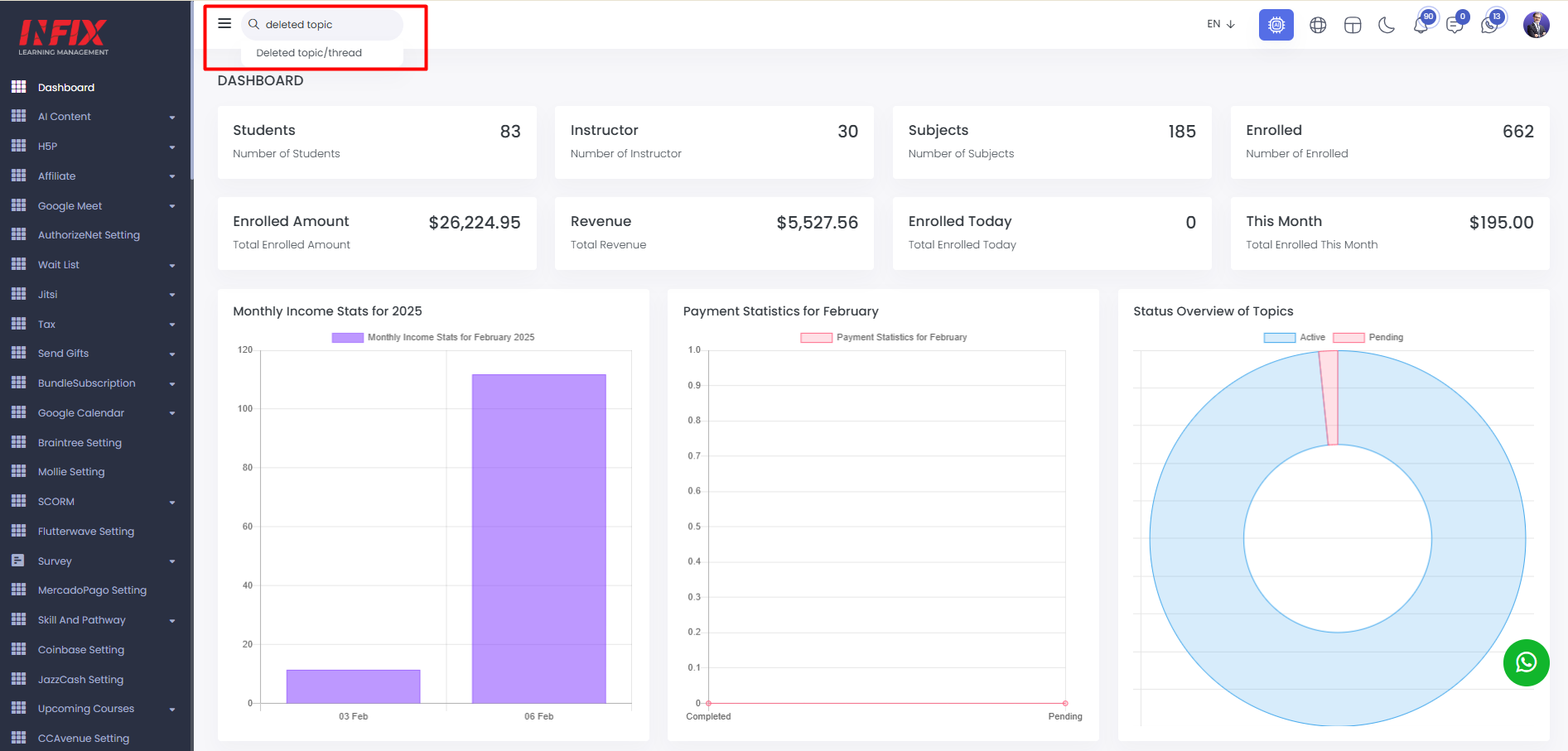Expand Wait List menu arrow
This screenshot has height=751, width=1568.
coord(172,266)
